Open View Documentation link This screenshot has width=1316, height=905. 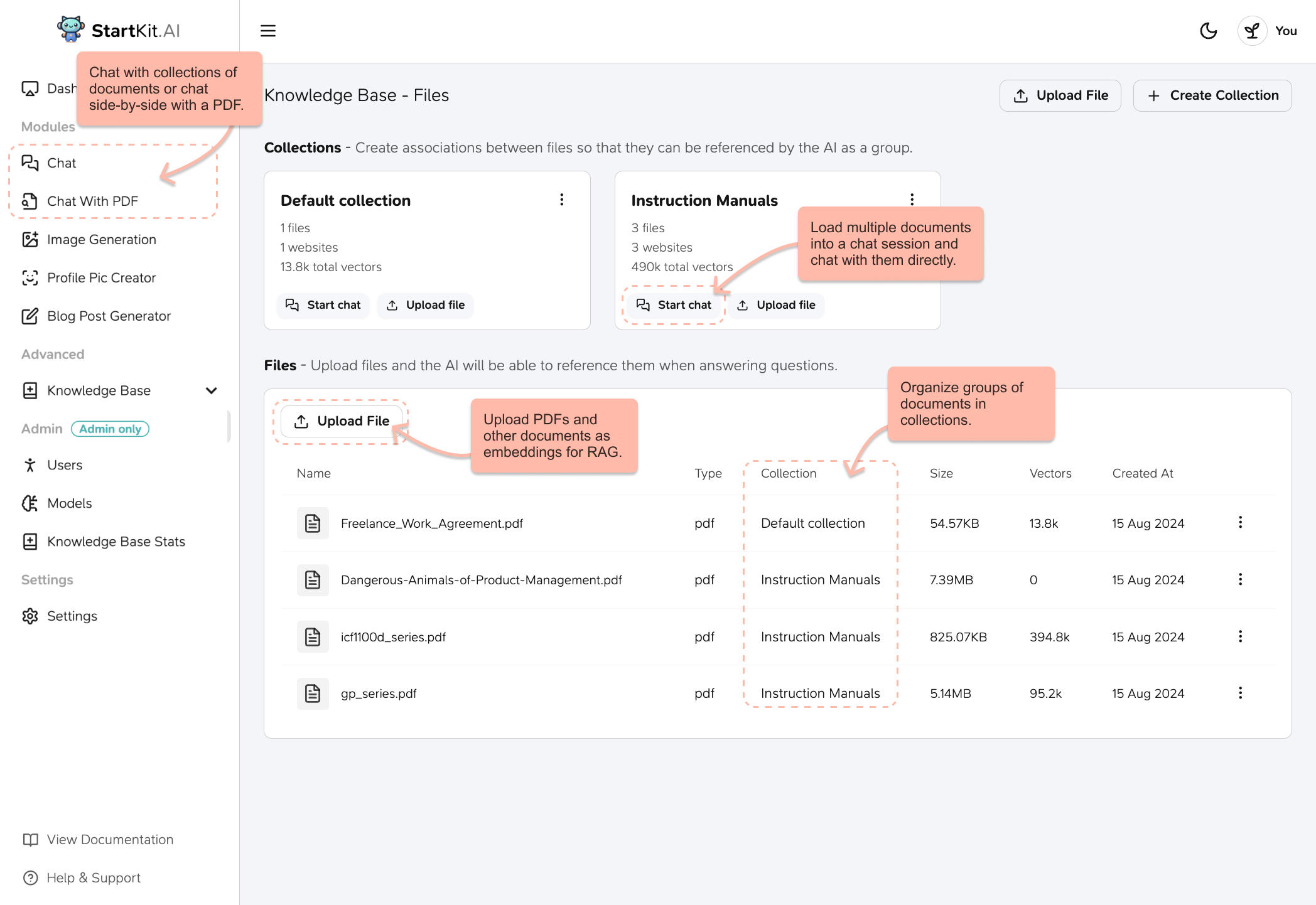point(110,840)
